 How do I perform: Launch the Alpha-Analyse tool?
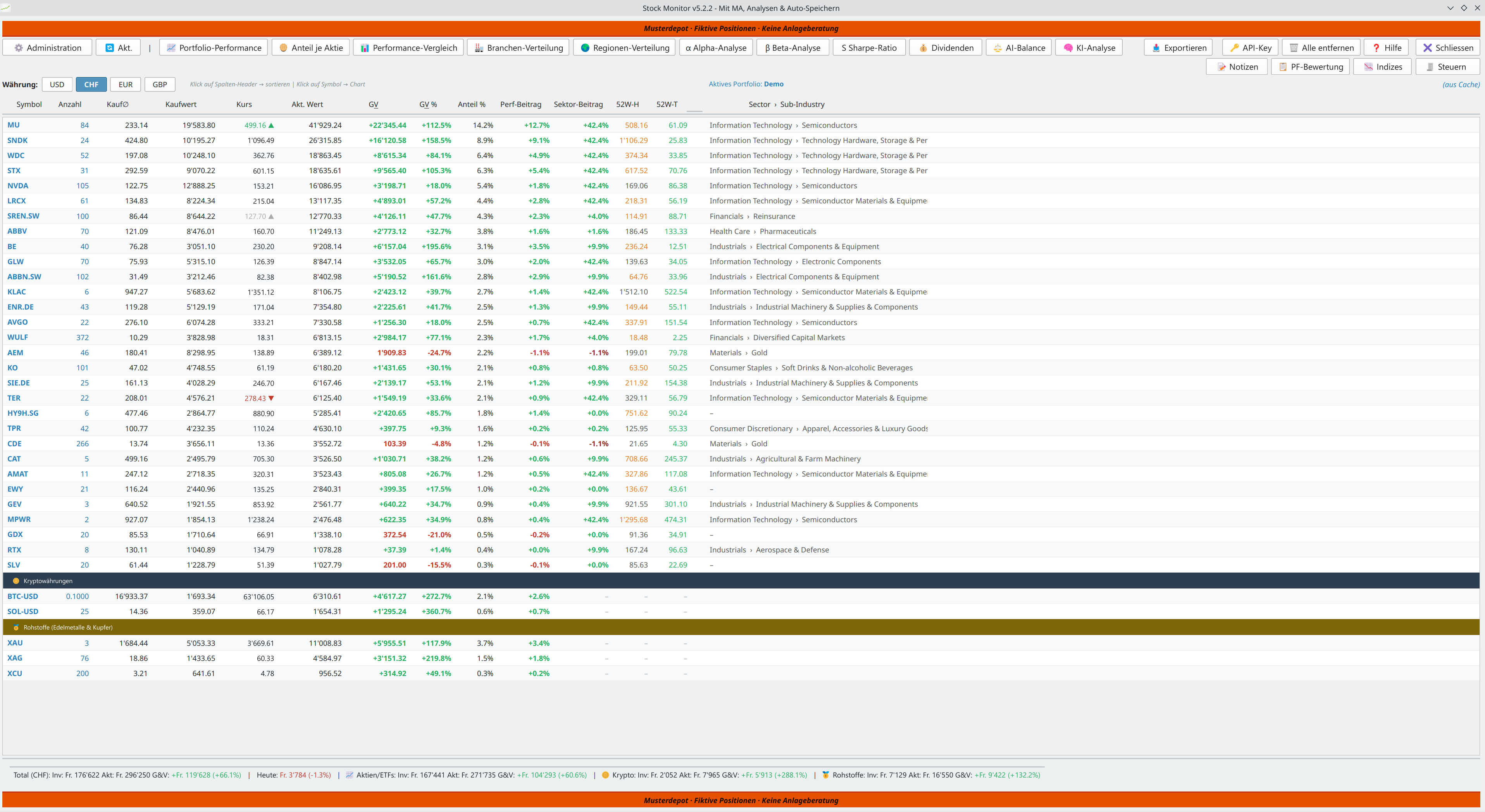[715, 48]
